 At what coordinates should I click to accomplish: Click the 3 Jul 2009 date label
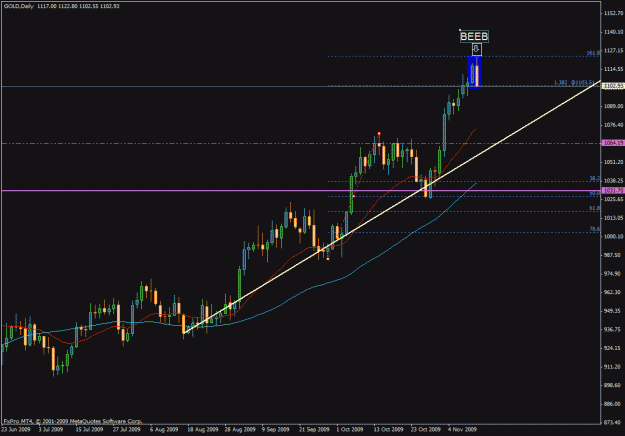pyautogui.click(x=51, y=430)
